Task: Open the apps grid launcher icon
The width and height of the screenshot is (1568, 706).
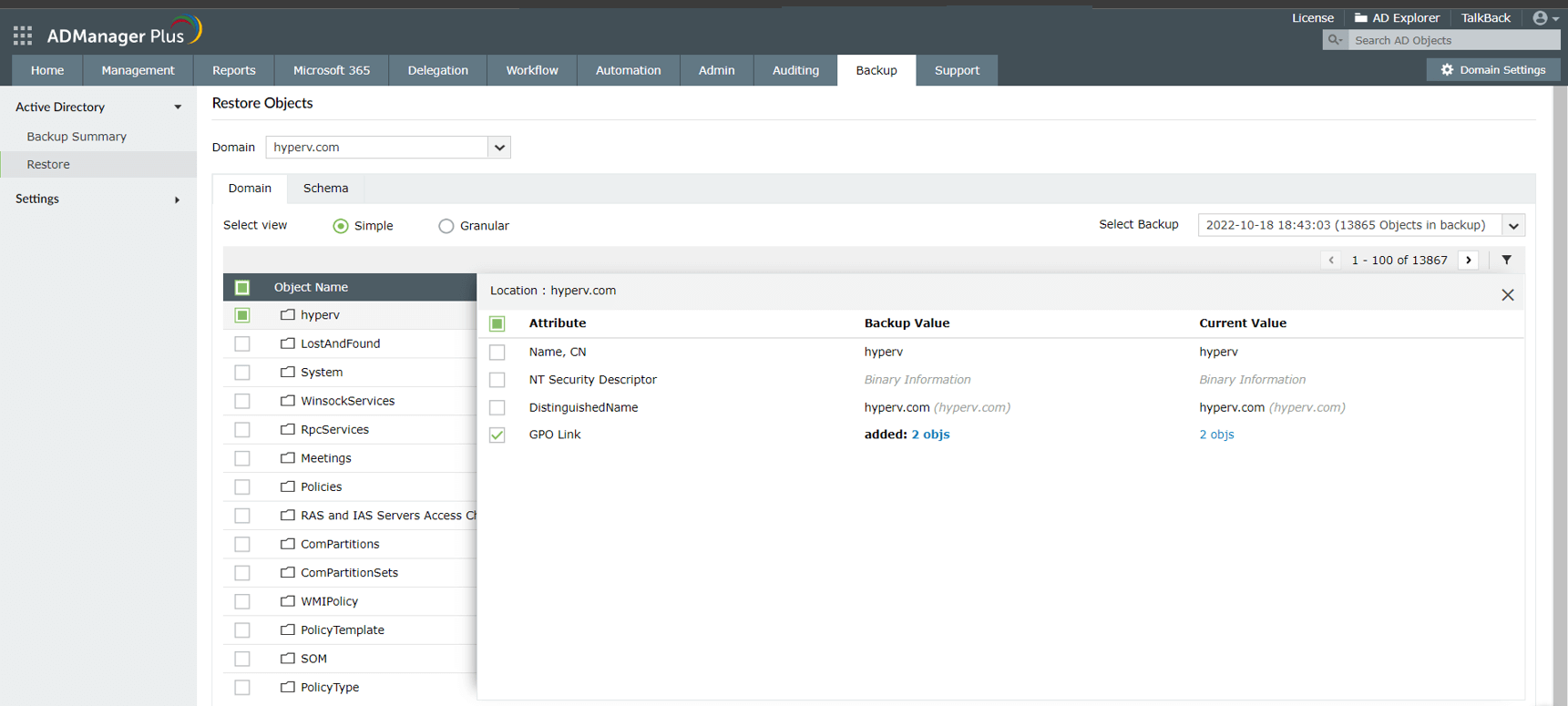Action: [23, 36]
